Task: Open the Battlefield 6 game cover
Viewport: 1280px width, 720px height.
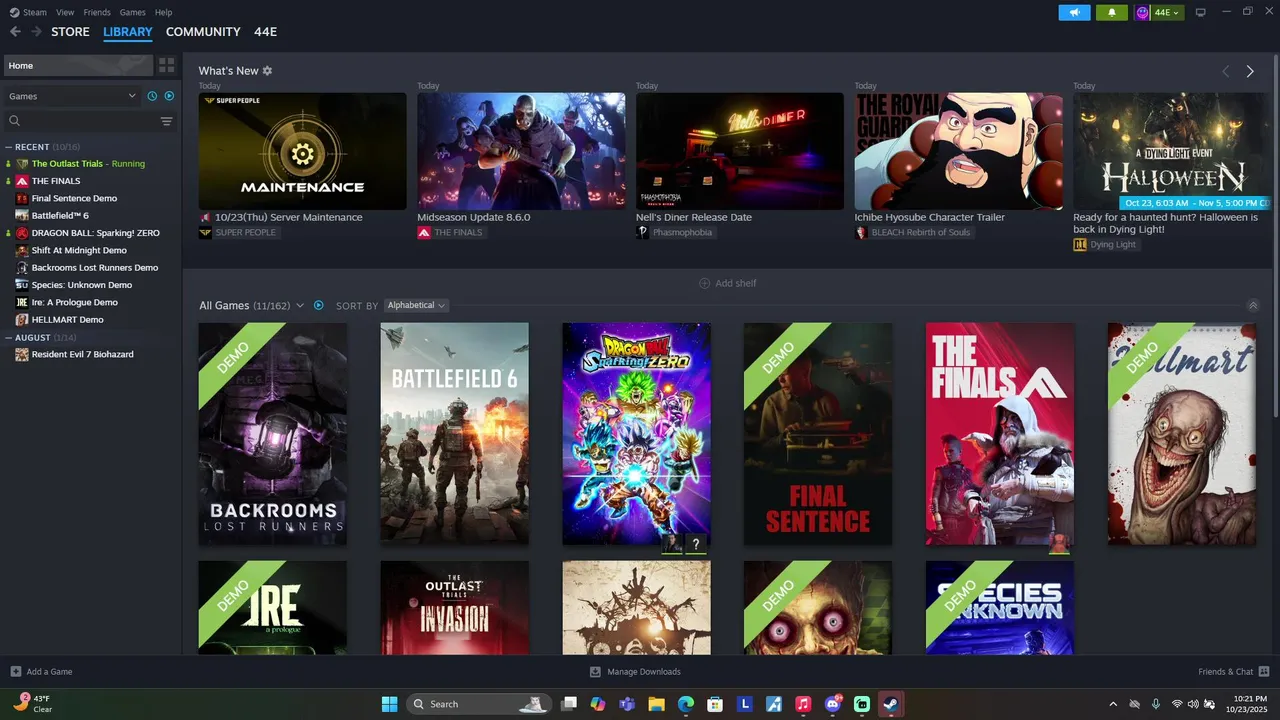Action: (x=454, y=434)
